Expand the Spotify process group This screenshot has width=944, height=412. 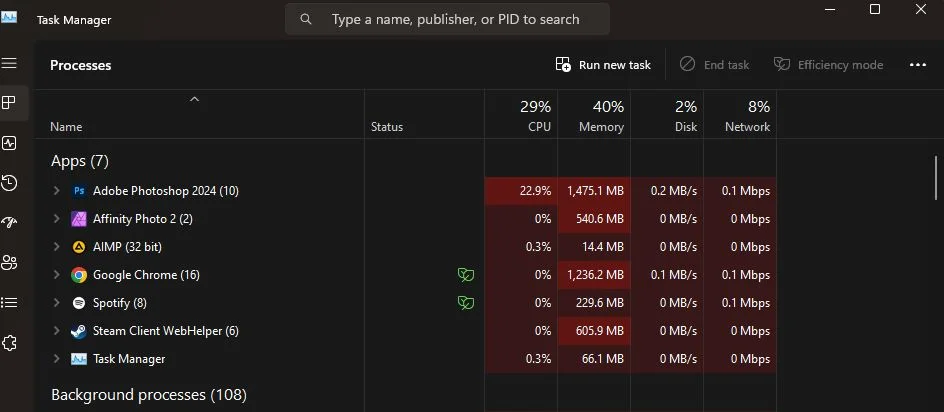pyautogui.click(x=57, y=303)
